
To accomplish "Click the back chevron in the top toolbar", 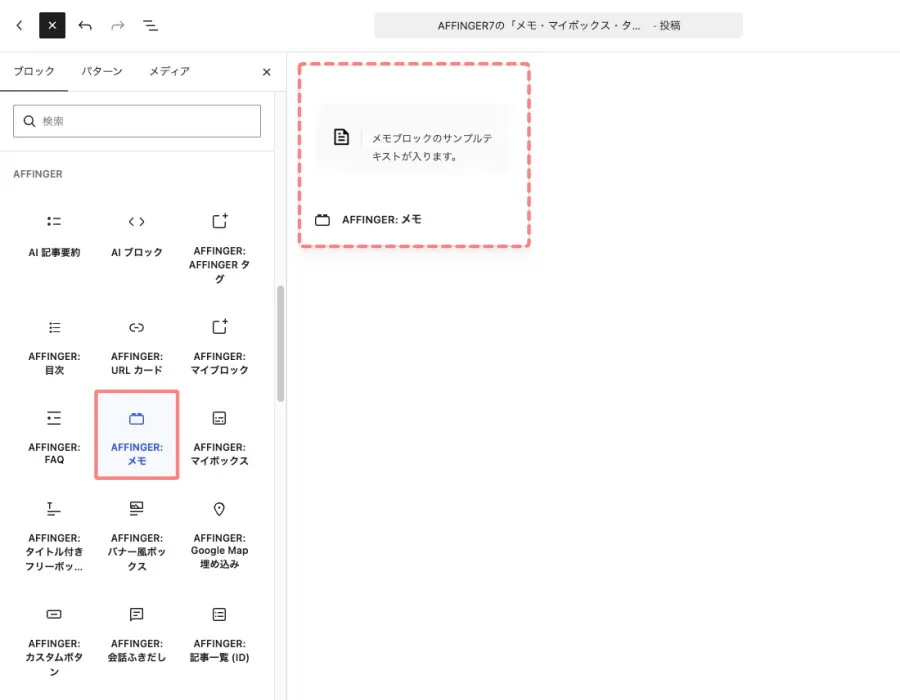I will (x=20, y=25).
